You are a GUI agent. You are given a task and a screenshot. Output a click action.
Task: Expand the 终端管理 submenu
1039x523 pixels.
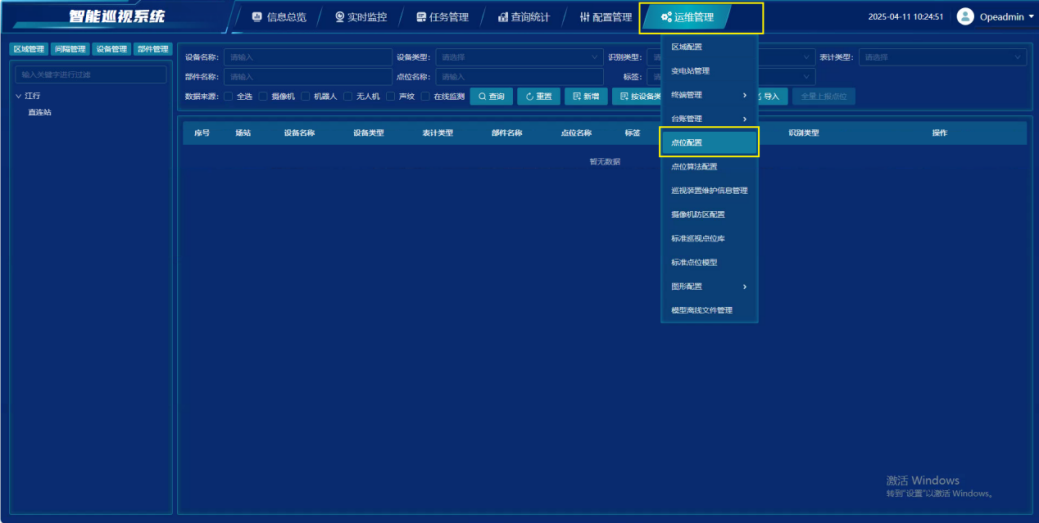pos(709,95)
